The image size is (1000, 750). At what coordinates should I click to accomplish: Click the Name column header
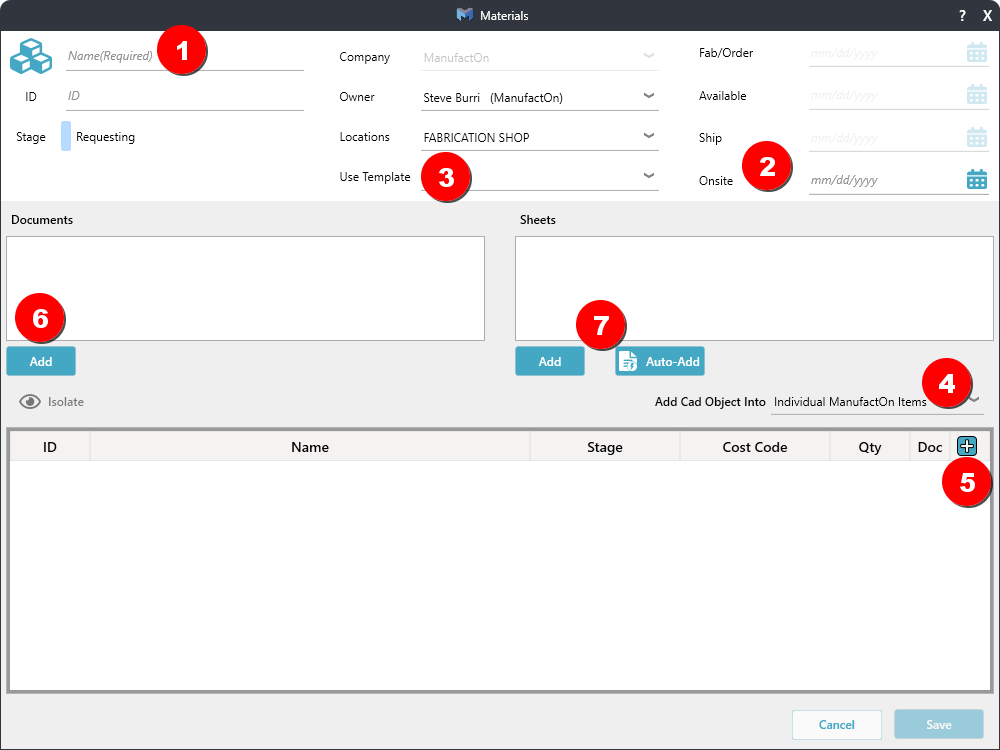click(x=309, y=447)
